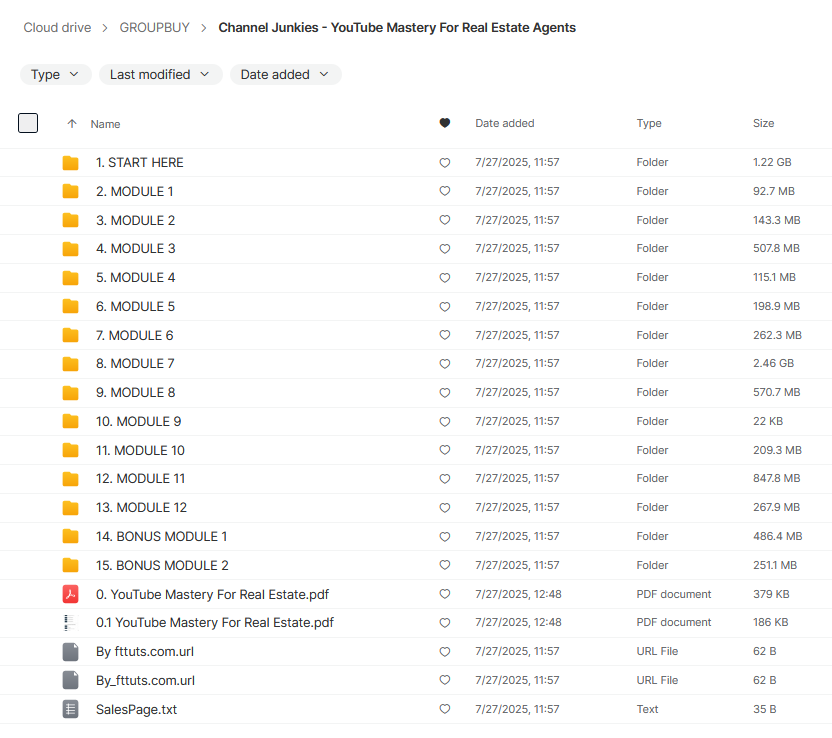Favorite 0. YouTube Mastery For Real Estate.pdf
Viewport: 832px width, 738px height.
[445, 594]
